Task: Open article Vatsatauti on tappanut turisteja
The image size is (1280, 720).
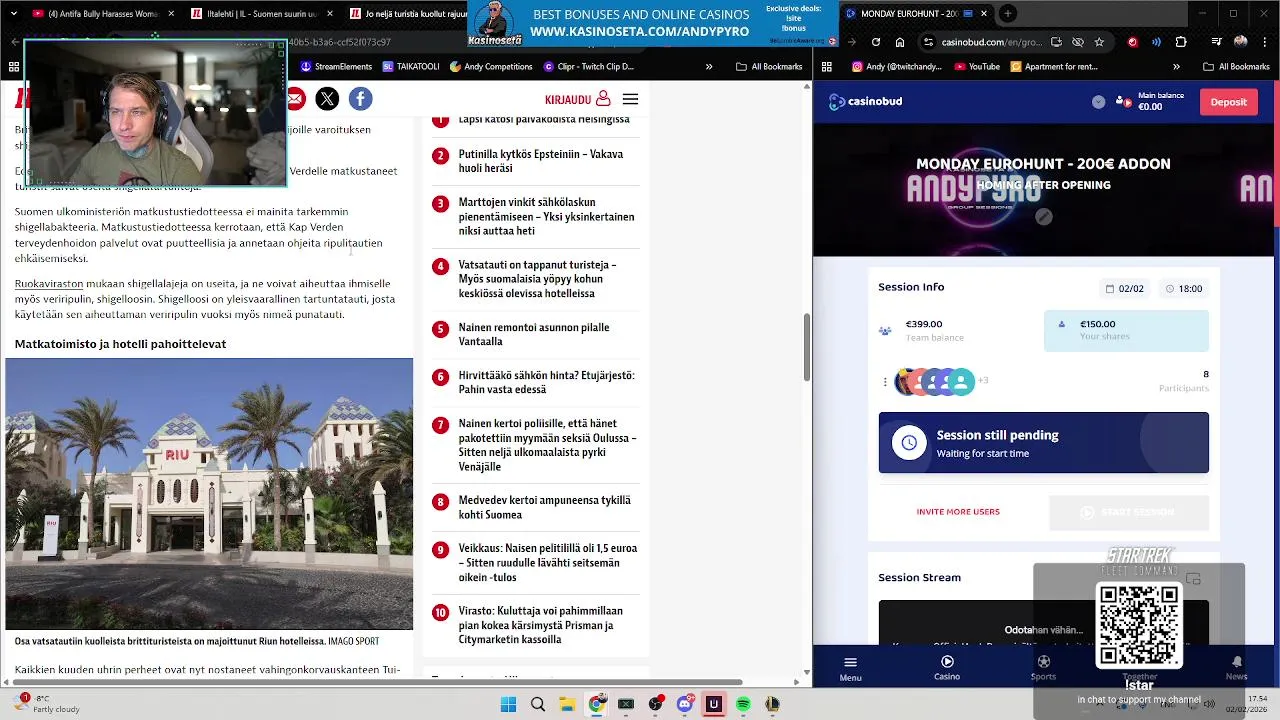Action: [537, 279]
